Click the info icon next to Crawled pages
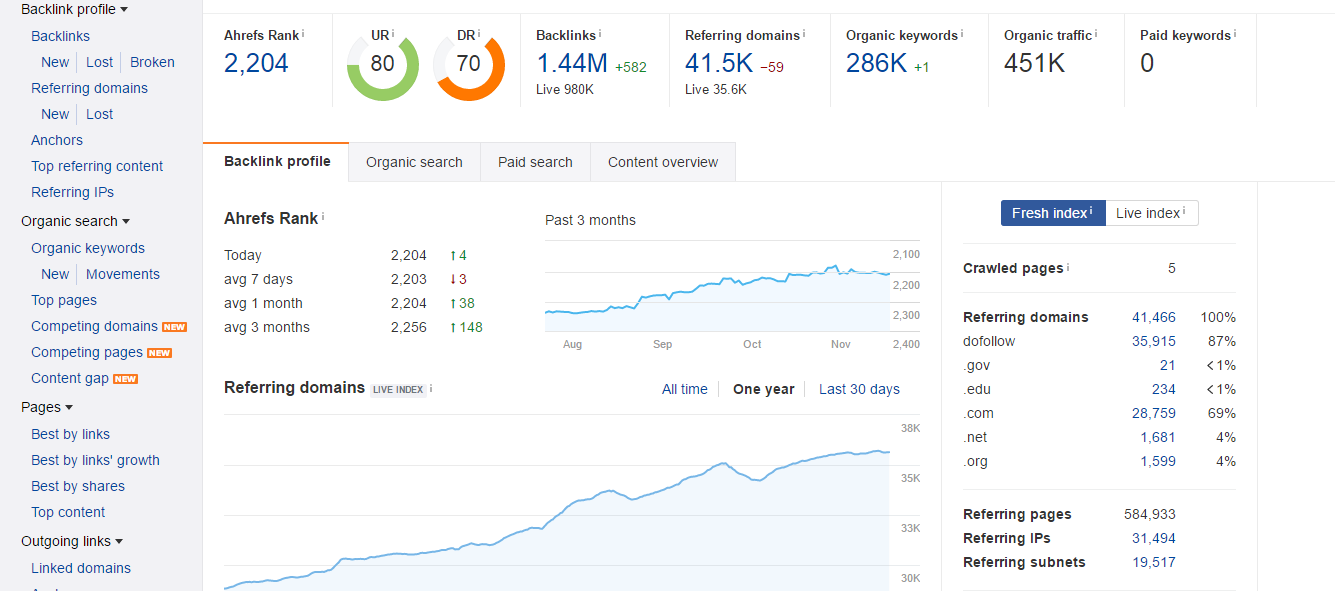1335x591 pixels. click(1068, 267)
